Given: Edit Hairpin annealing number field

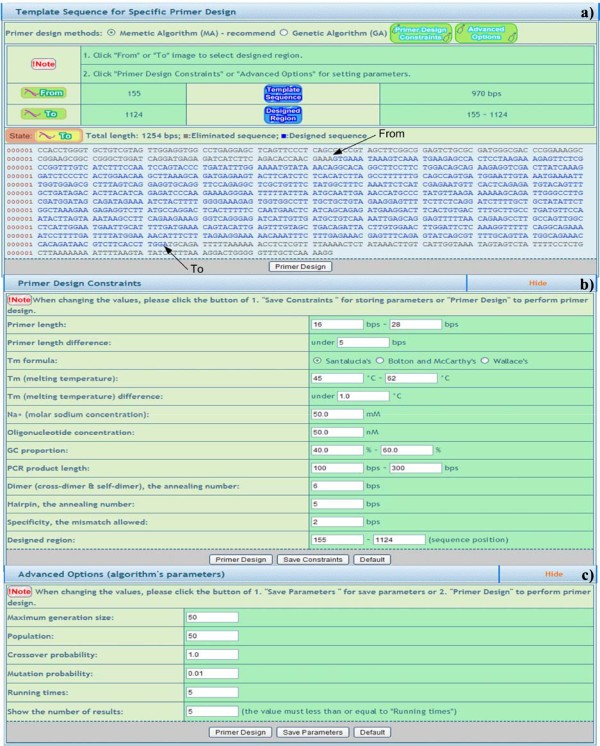Looking at the screenshot, I should (337, 504).
